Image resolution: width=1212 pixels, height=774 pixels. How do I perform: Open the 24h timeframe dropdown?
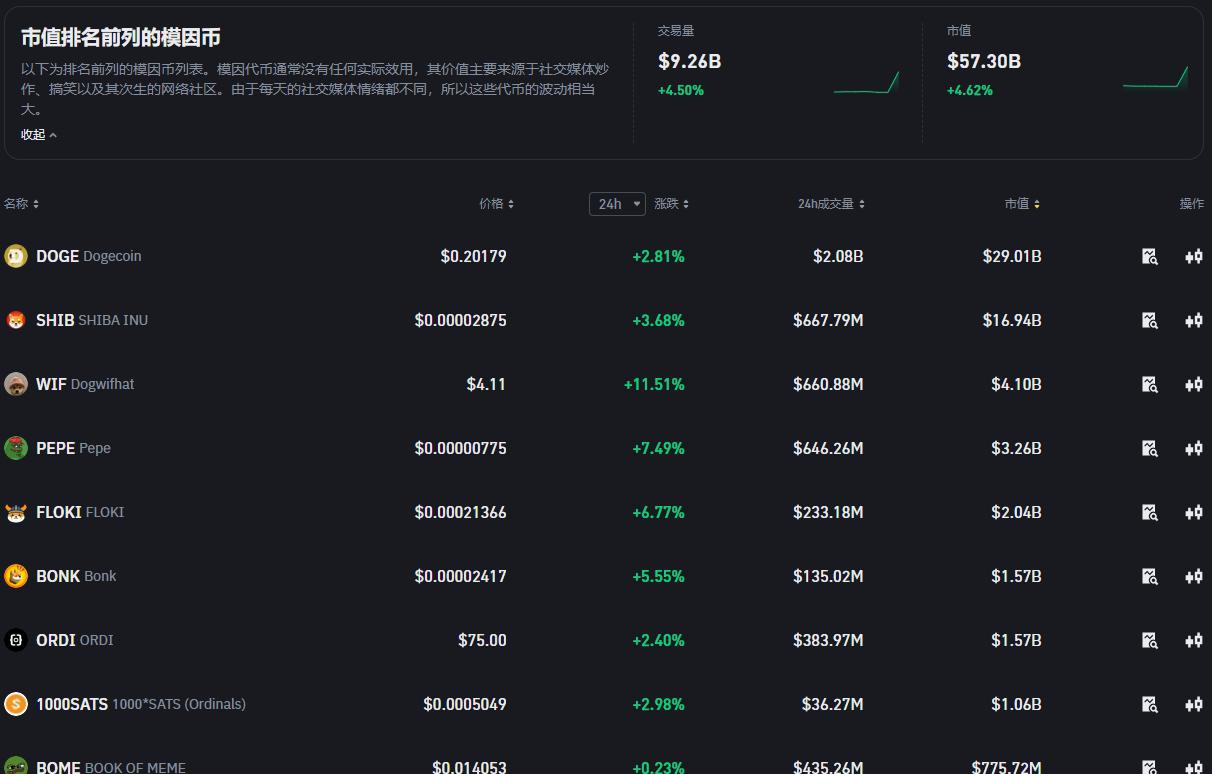click(617, 204)
